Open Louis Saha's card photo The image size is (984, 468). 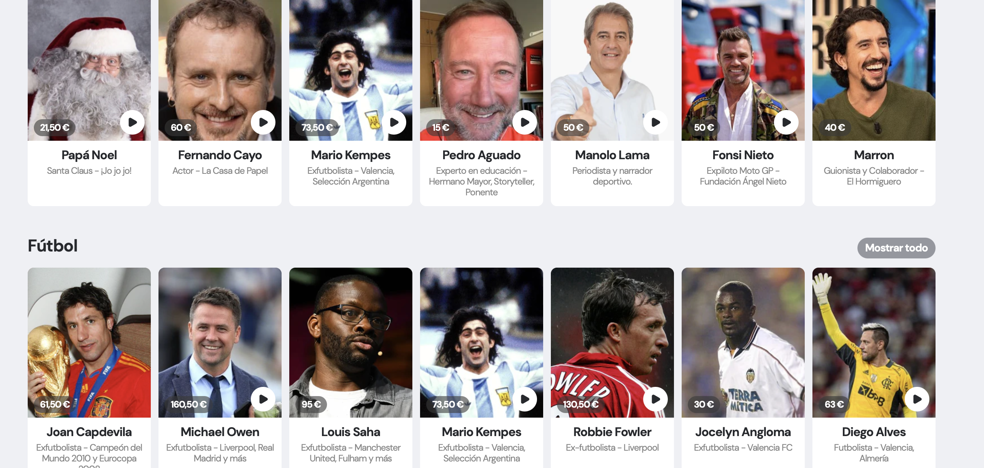[x=351, y=343]
